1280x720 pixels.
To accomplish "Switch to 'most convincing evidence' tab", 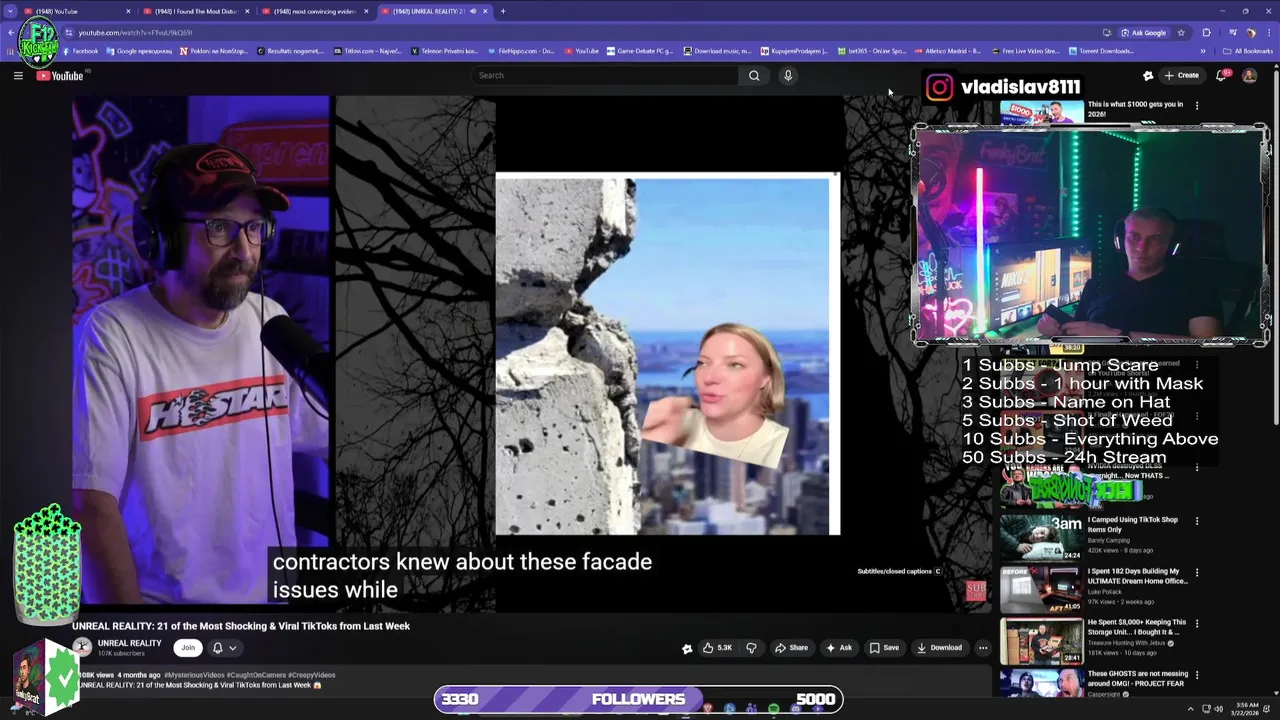I will tap(314, 11).
